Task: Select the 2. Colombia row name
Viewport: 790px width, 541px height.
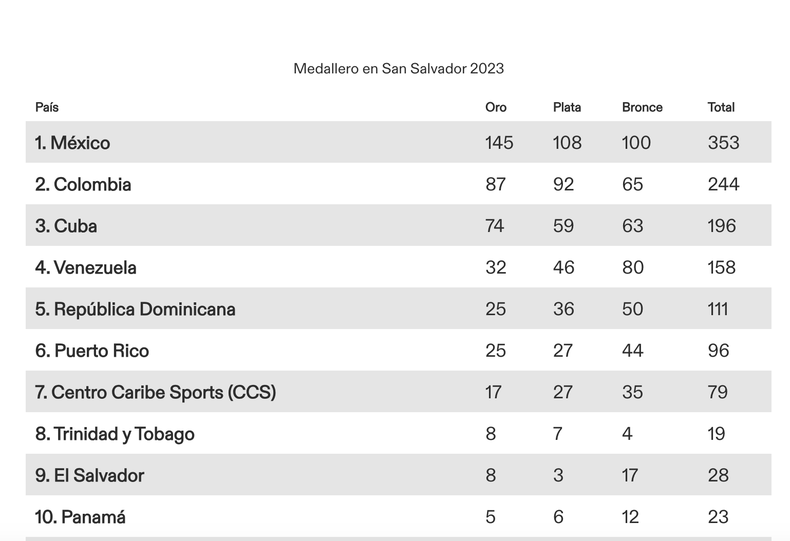Action: click(x=83, y=184)
